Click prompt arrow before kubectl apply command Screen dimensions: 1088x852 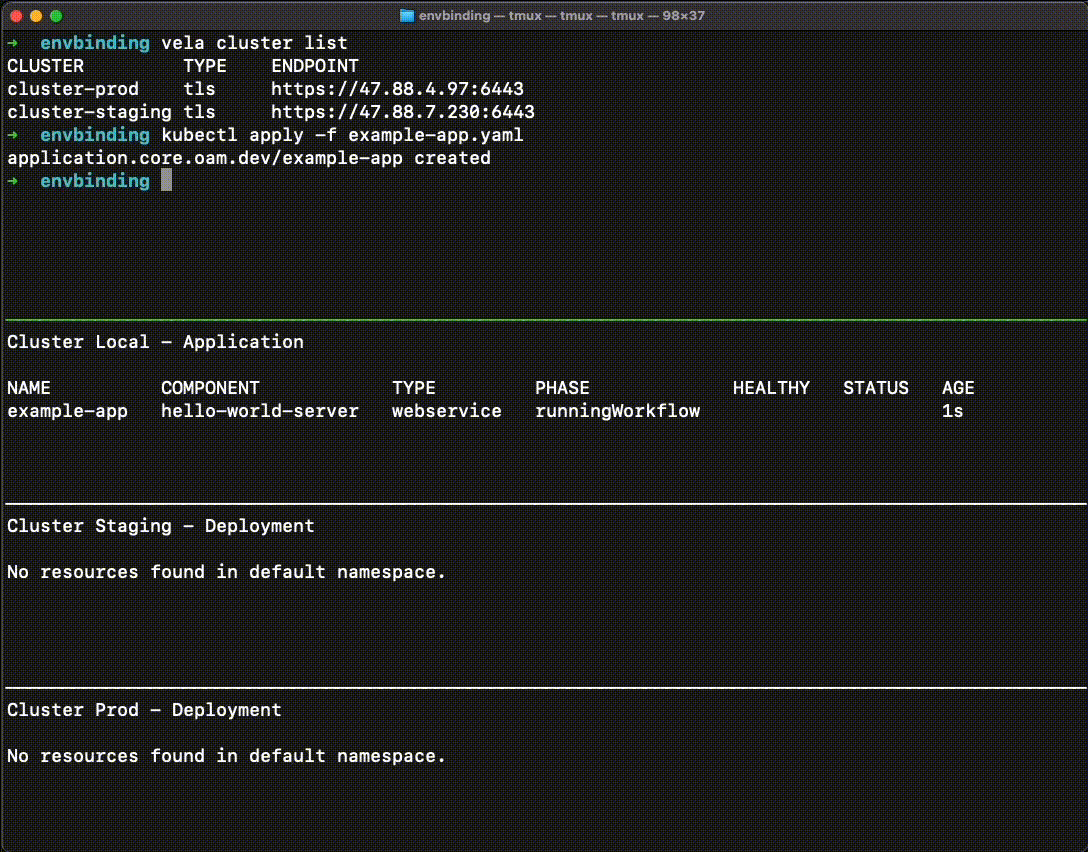click(12, 135)
